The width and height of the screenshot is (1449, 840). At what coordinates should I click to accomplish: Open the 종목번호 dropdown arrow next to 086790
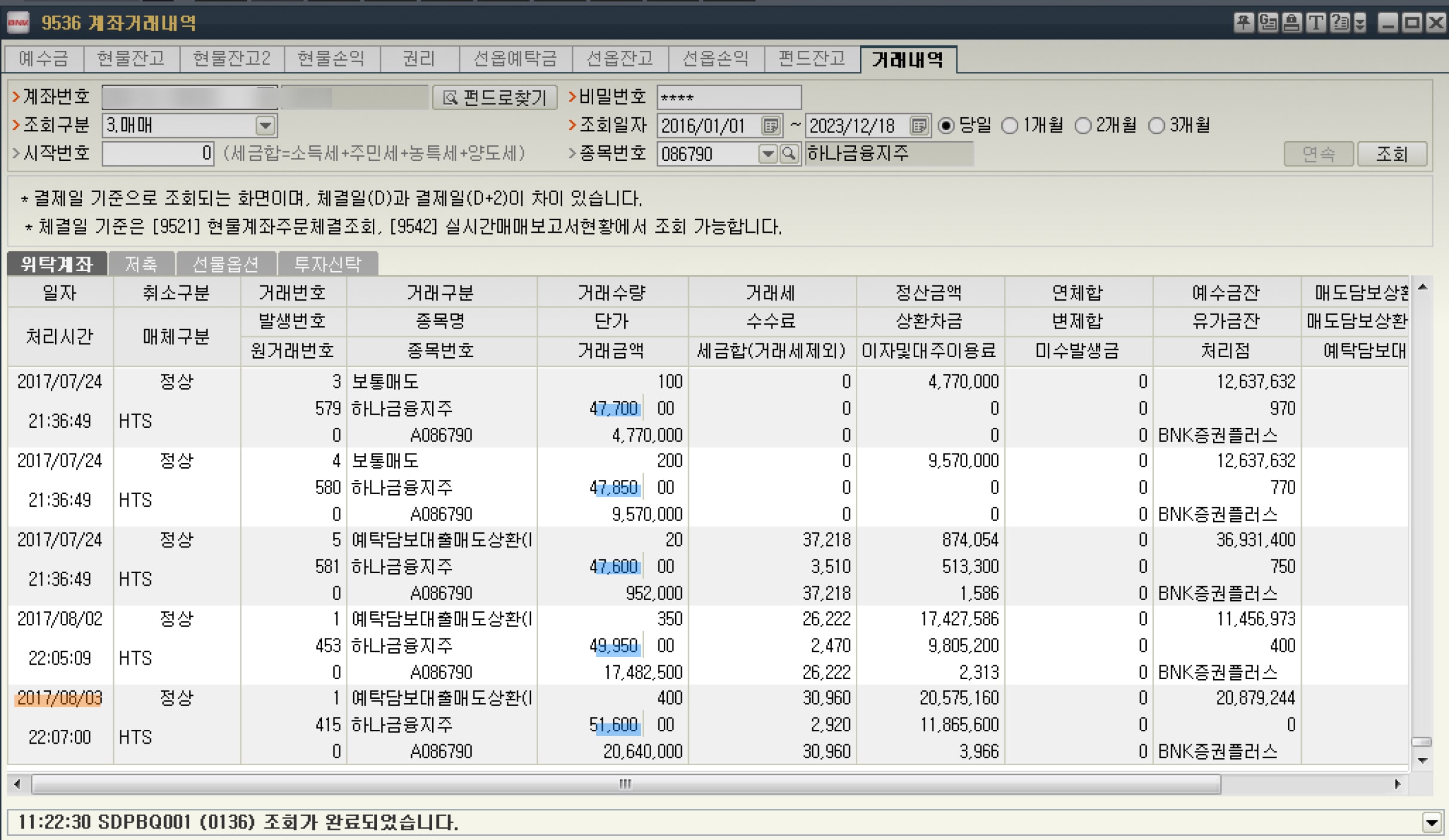[767, 154]
